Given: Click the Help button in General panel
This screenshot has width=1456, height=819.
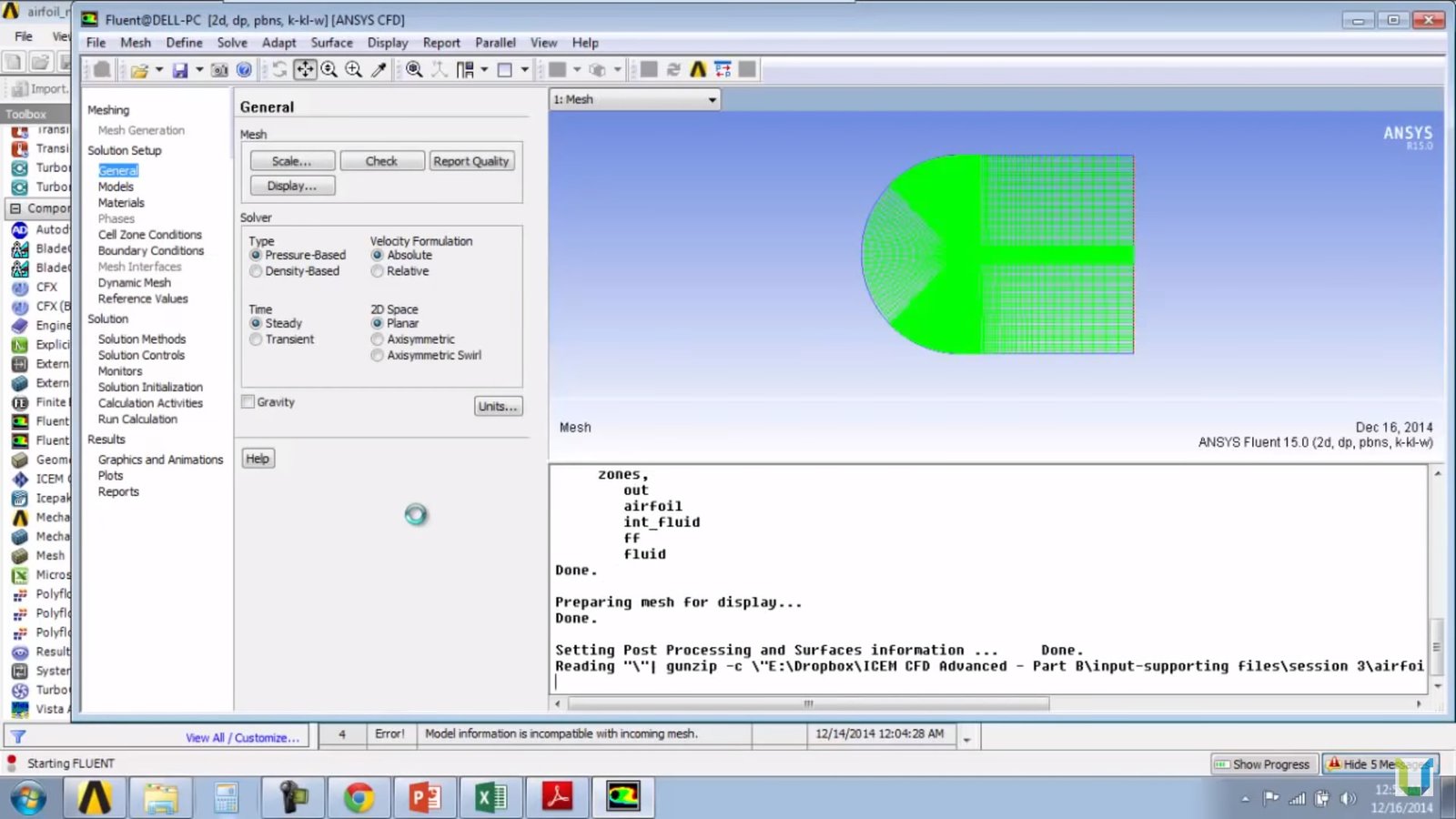Looking at the screenshot, I should (x=258, y=459).
